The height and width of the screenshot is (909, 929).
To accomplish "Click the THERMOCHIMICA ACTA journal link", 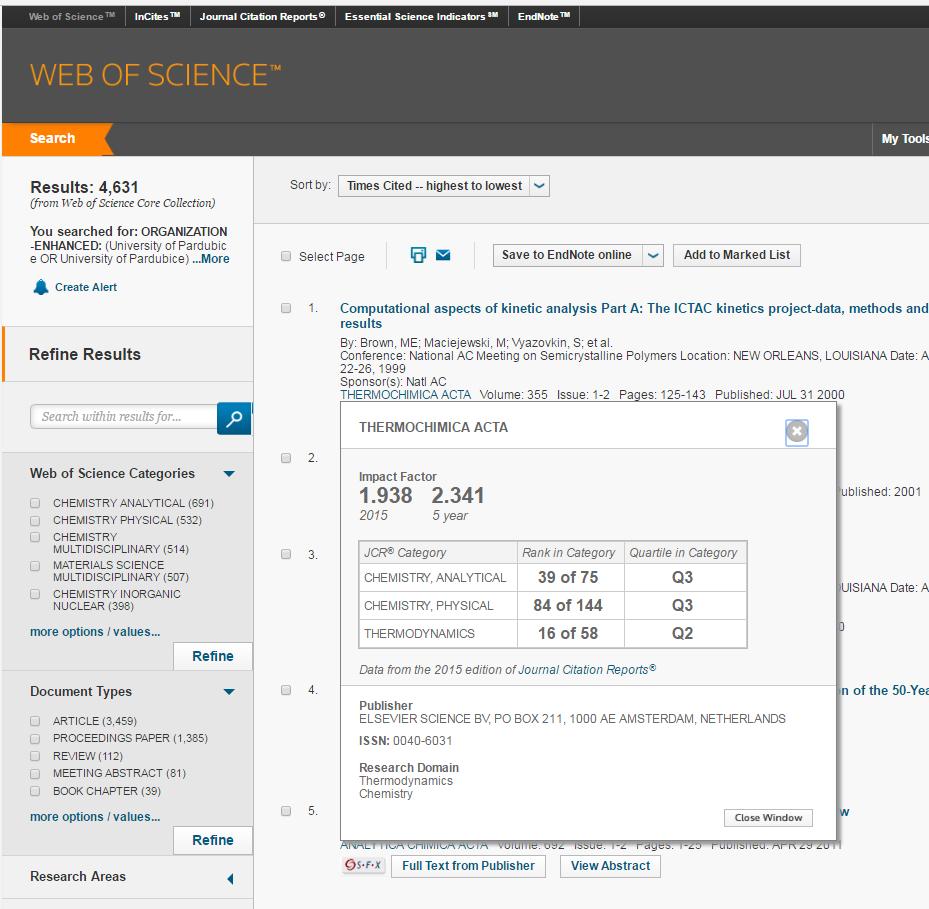I will 405,395.
